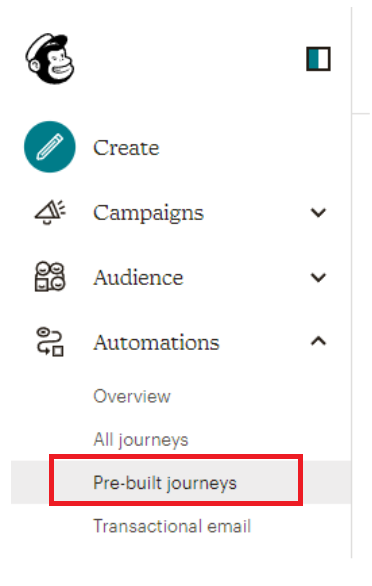The height and width of the screenshot is (586, 372).
Task: Collapse the Automations section chevron
Action: coord(319,341)
